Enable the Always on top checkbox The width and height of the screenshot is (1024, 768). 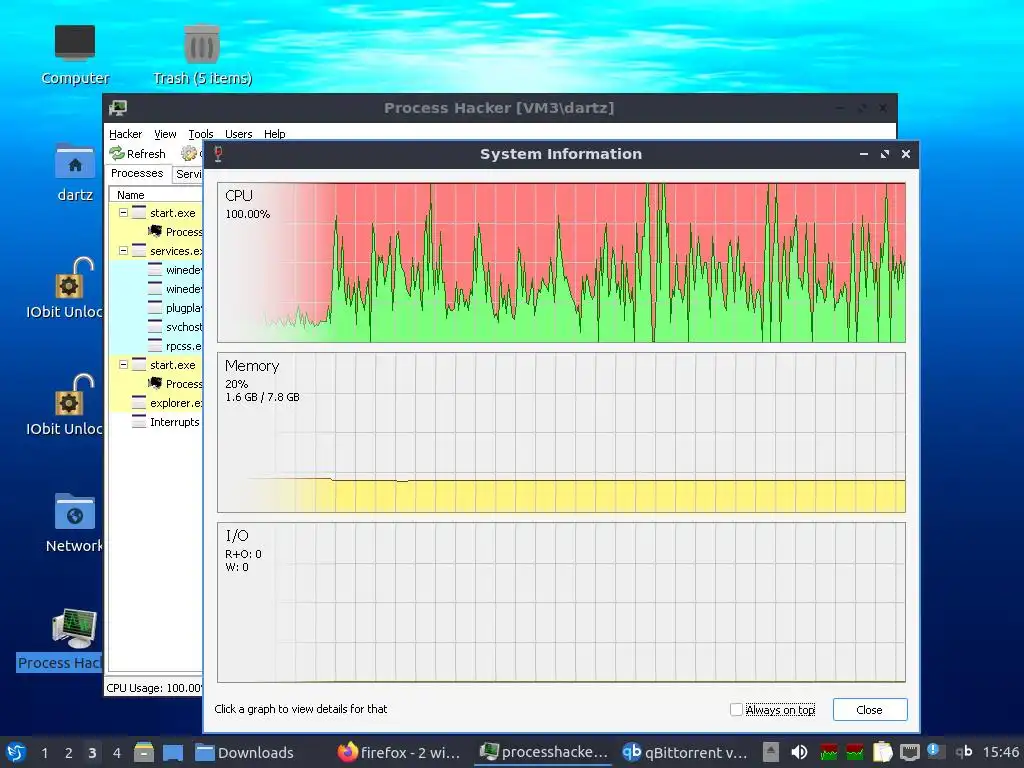coord(736,709)
